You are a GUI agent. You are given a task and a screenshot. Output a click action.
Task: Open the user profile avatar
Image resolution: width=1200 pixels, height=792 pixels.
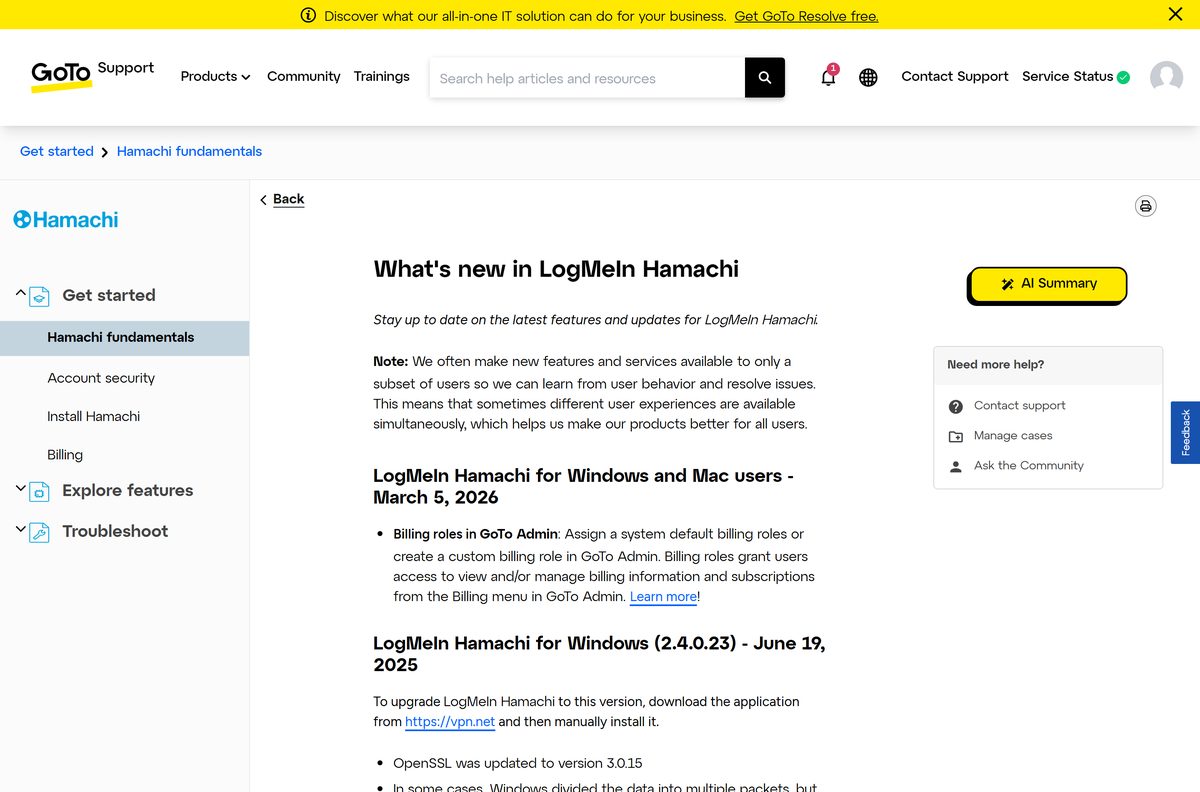(1166, 77)
